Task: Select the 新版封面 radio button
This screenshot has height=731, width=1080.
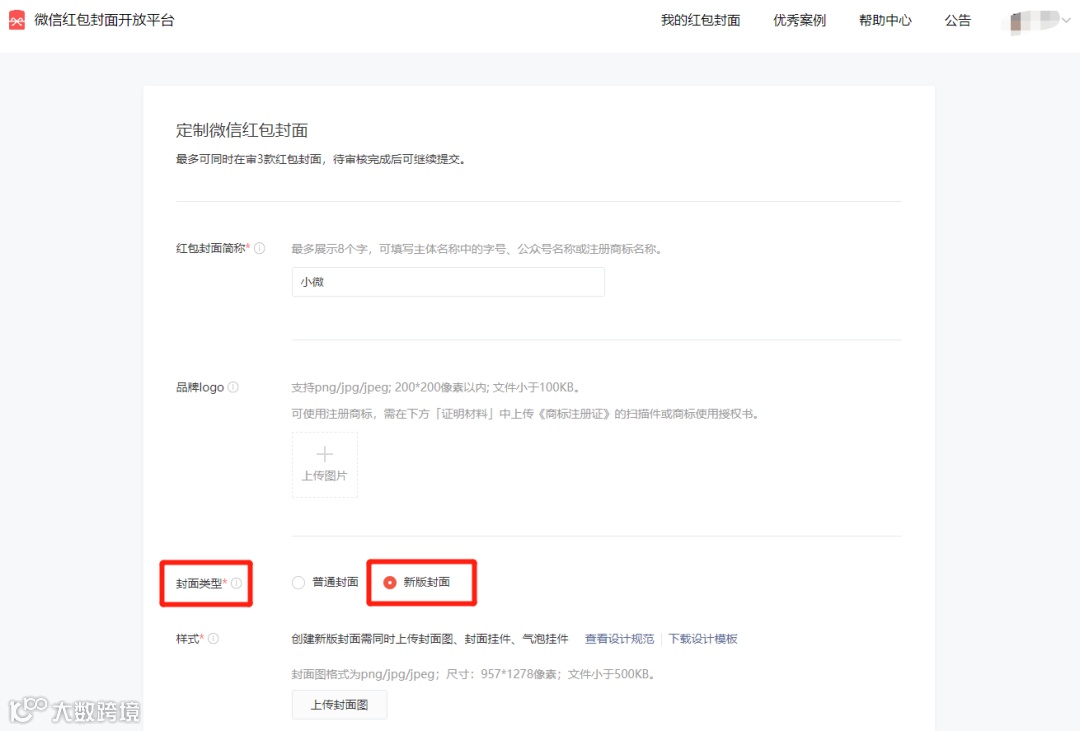Action: (x=390, y=583)
